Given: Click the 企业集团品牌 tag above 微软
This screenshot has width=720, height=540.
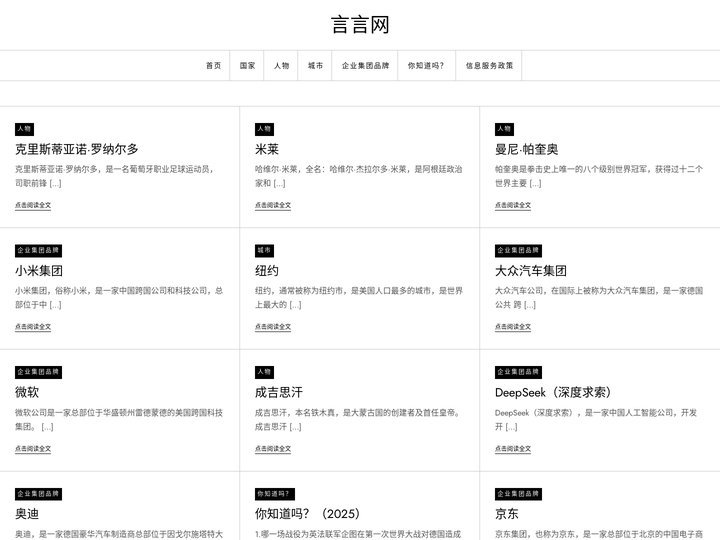Looking at the screenshot, I should click(x=39, y=372).
